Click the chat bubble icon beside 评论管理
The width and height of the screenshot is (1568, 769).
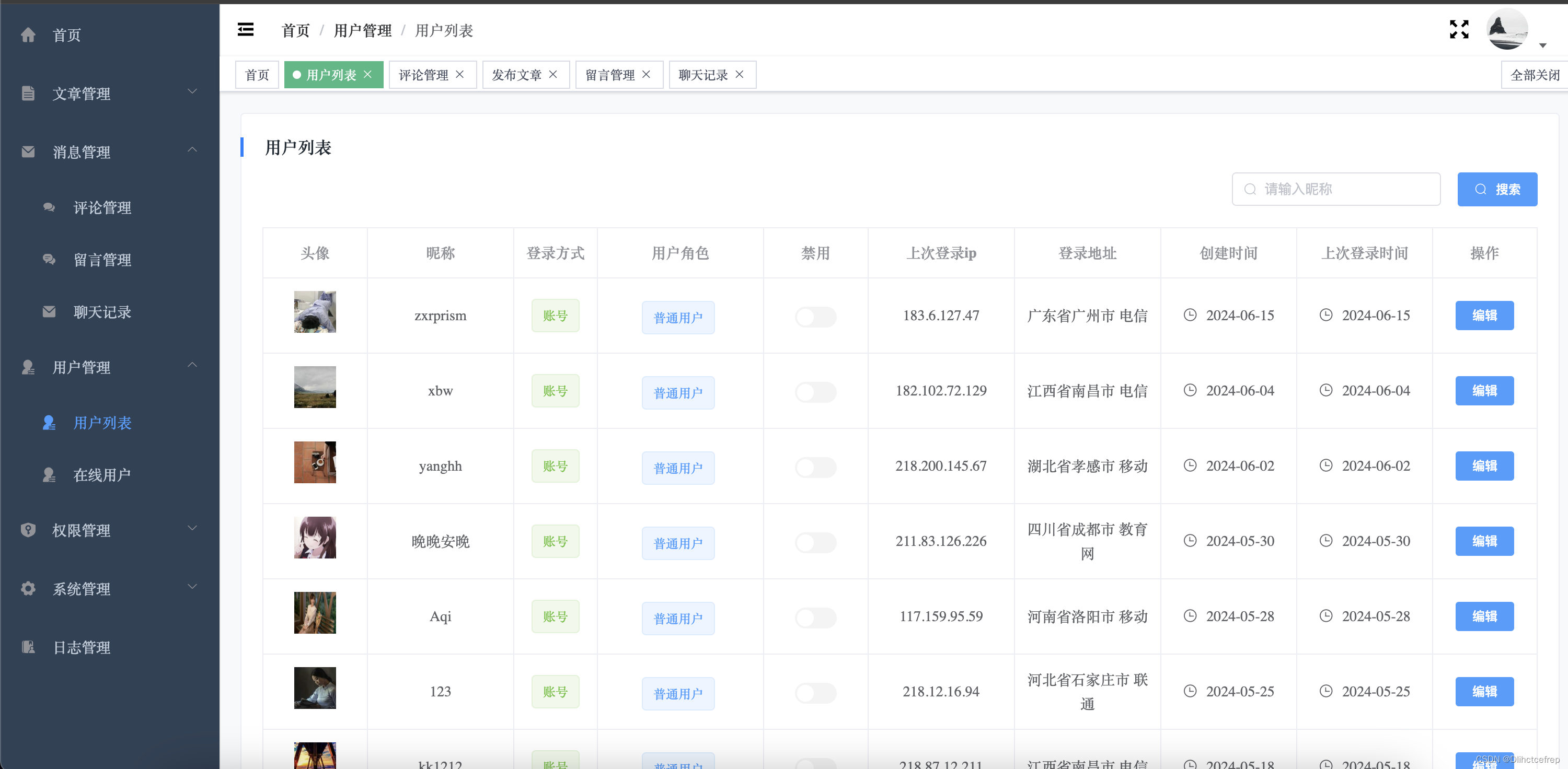point(49,207)
